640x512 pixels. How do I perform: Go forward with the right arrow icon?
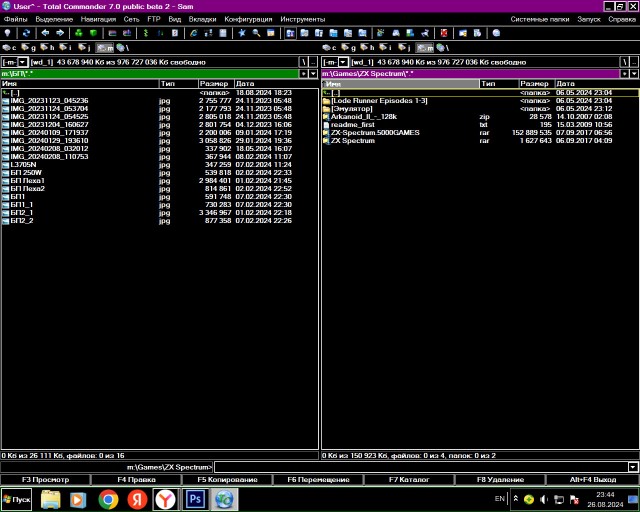click(x=60, y=33)
